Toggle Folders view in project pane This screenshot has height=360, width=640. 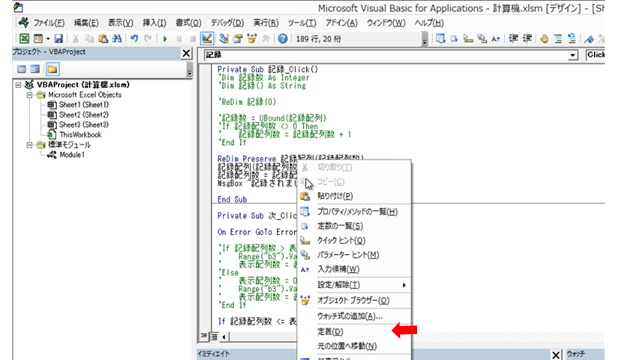click(52, 69)
